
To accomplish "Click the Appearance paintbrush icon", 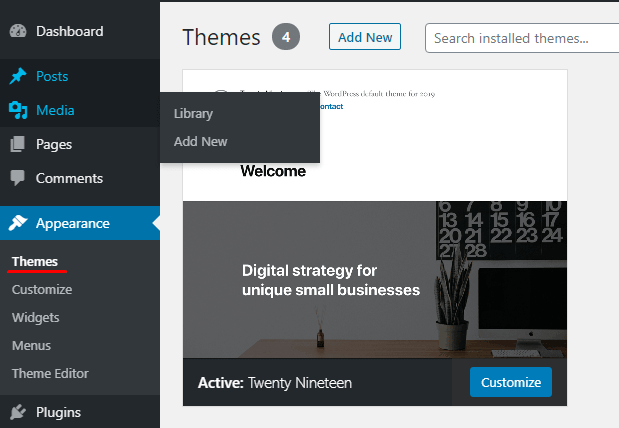I will click(18, 223).
